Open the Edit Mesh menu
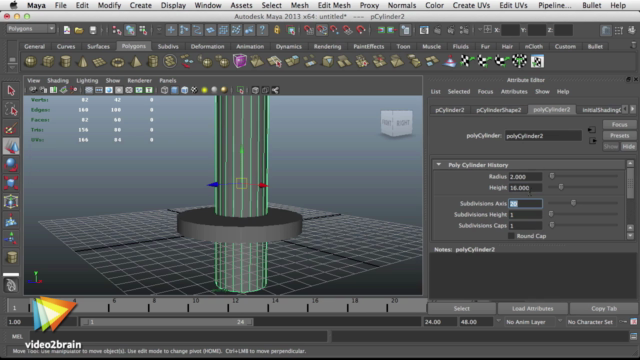640x360 pixels. point(334,5)
